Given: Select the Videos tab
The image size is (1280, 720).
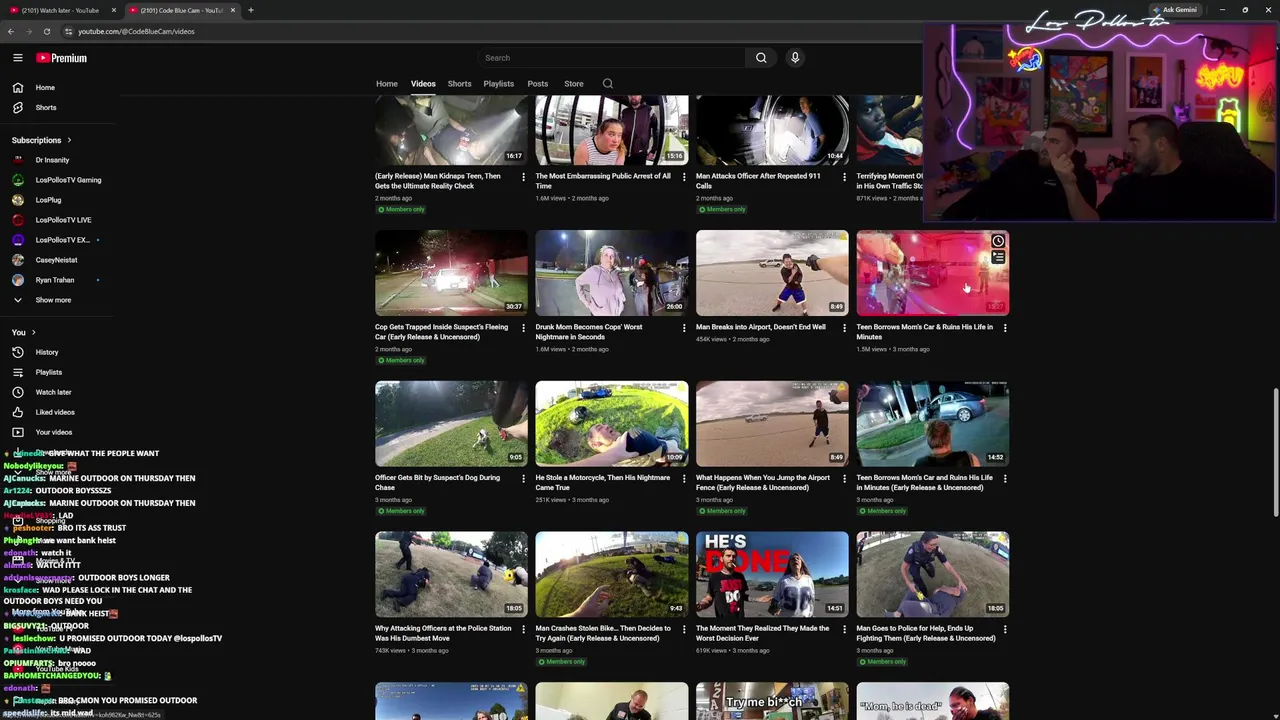Looking at the screenshot, I should 423,84.
